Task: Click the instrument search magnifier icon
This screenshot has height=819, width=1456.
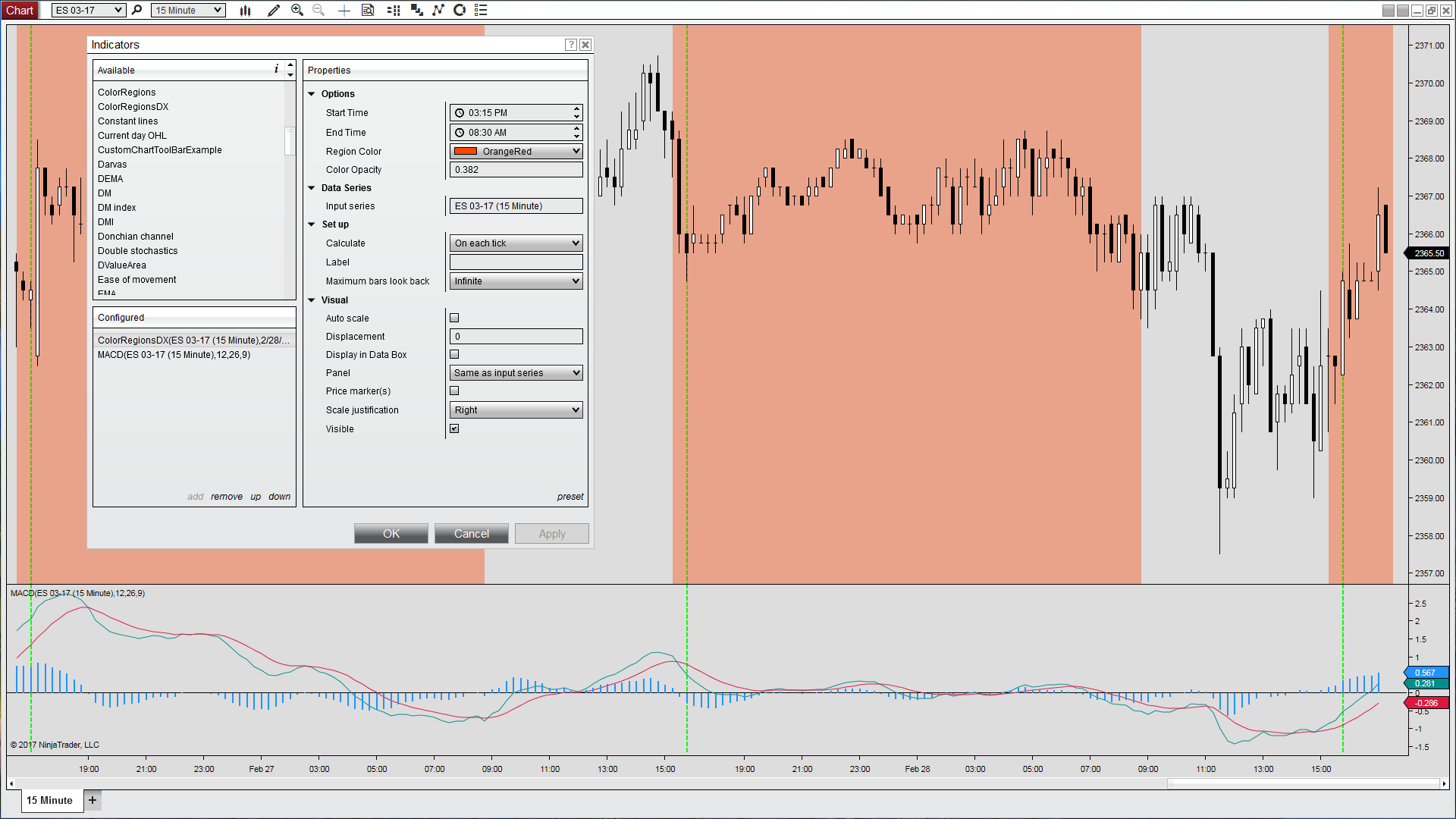Action: click(x=136, y=10)
